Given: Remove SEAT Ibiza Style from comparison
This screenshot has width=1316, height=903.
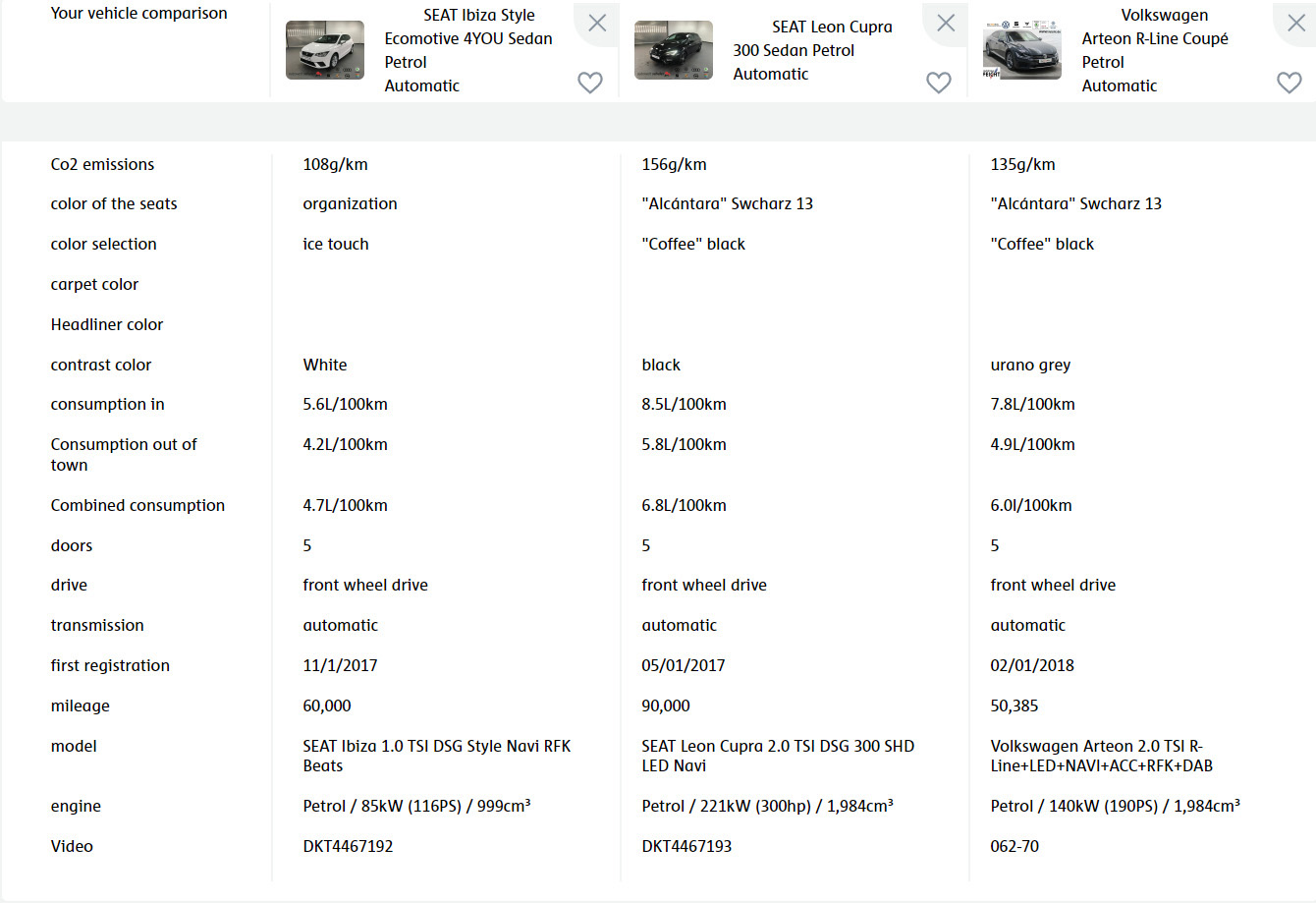Looking at the screenshot, I should tap(597, 24).
